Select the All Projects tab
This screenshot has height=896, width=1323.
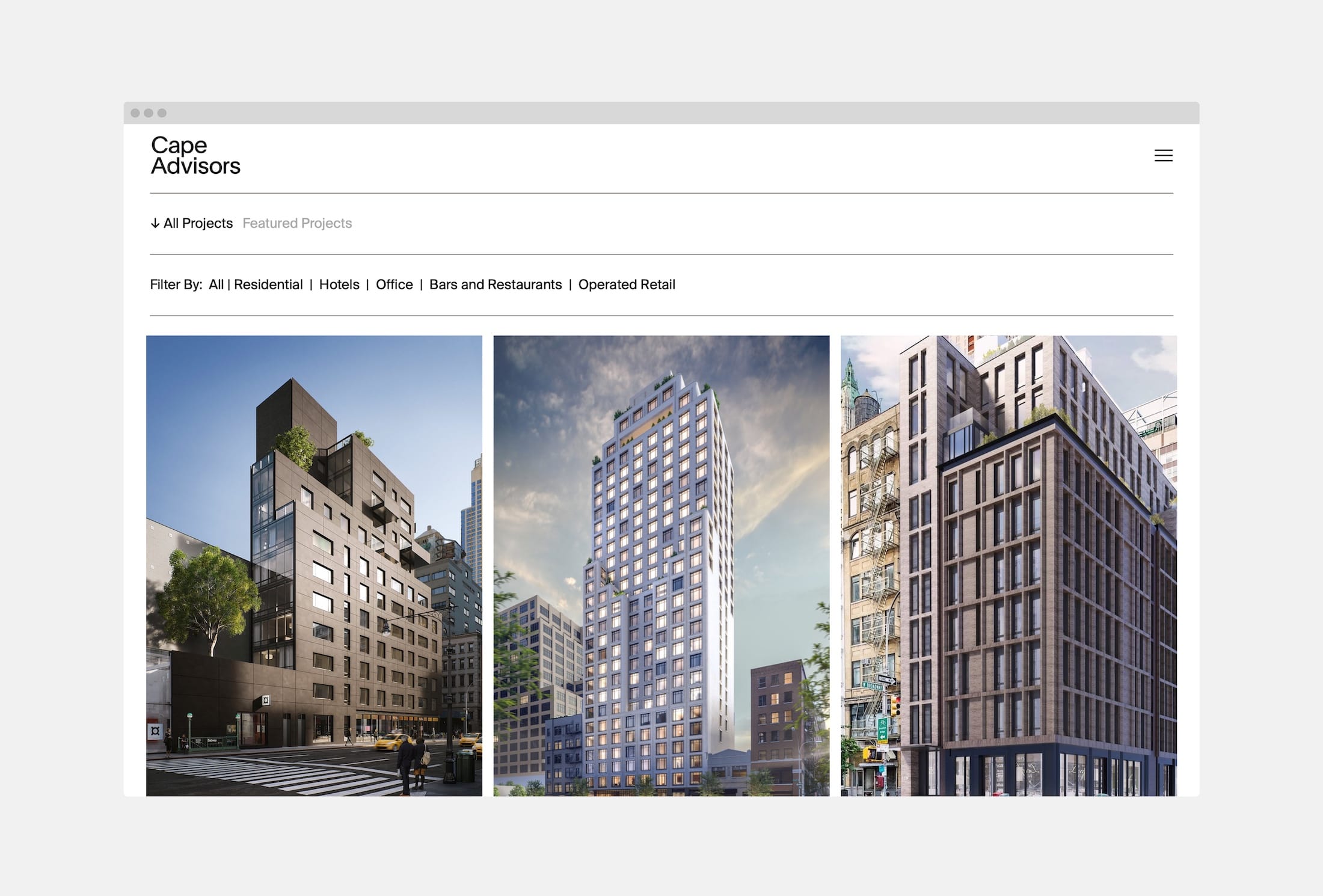coord(198,223)
